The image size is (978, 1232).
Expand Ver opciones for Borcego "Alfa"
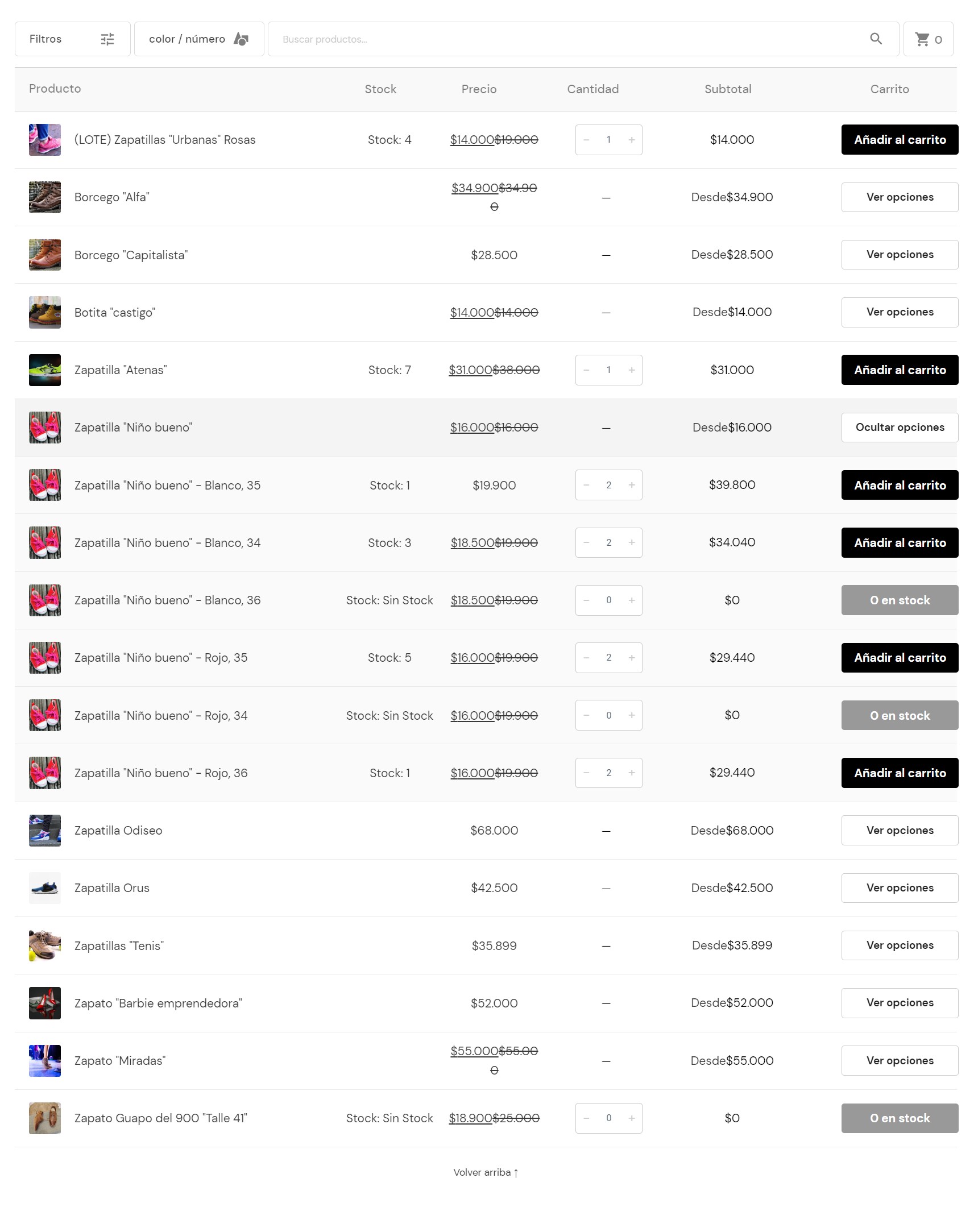click(x=900, y=197)
